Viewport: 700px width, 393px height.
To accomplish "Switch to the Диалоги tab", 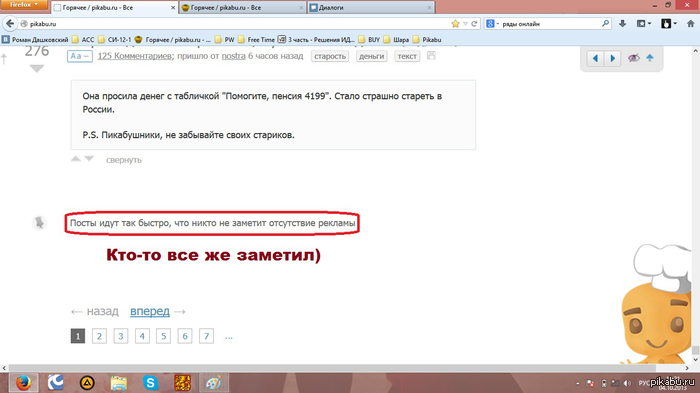I will (x=371, y=8).
